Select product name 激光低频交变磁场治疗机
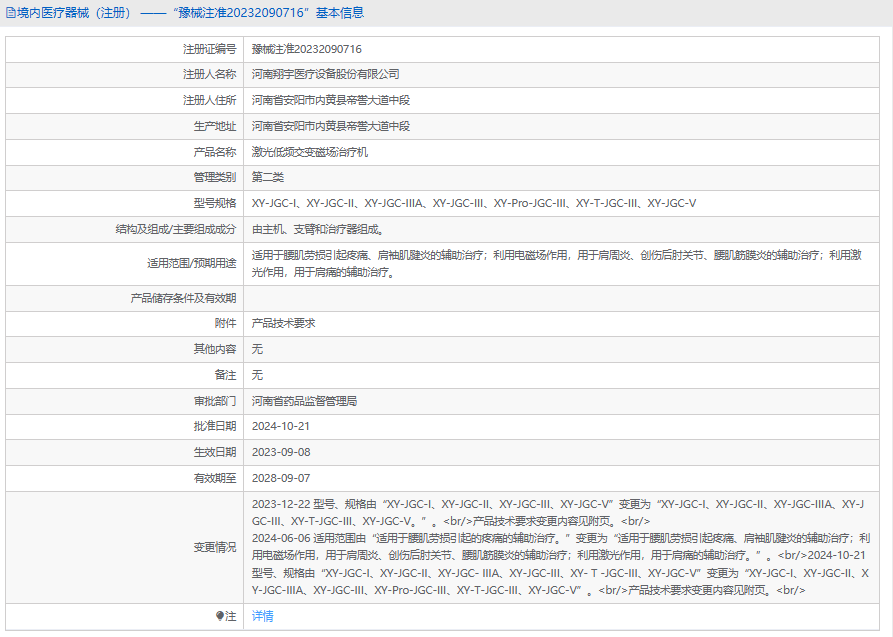This screenshot has height=637, width=893. (x=310, y=152)
